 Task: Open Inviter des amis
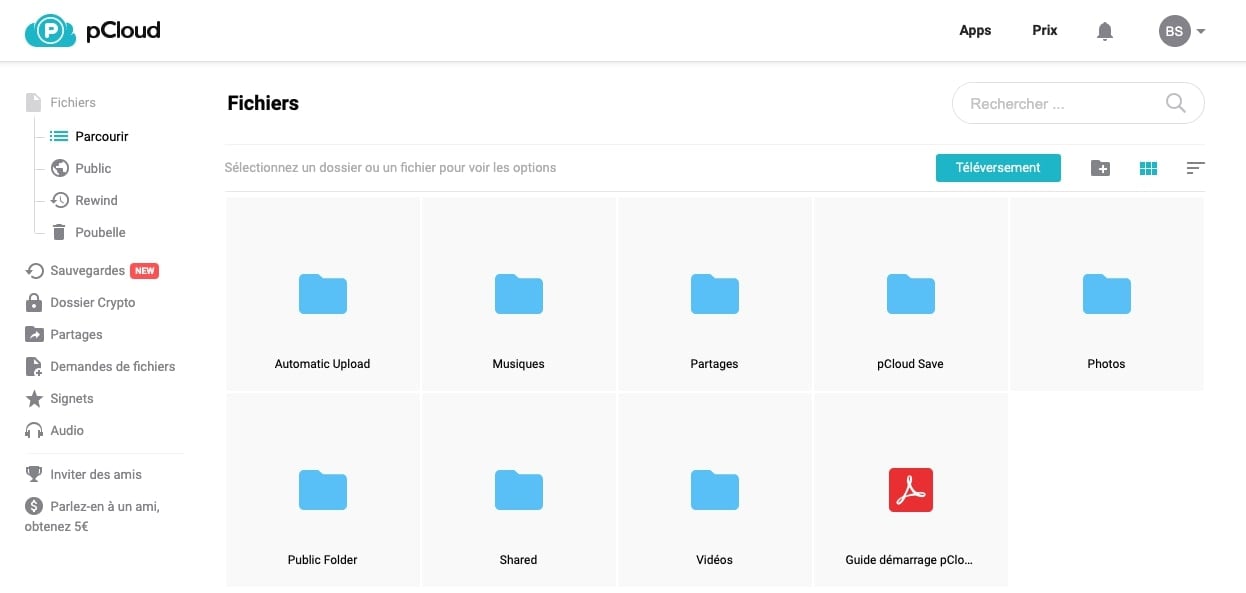tap(96, 474)
